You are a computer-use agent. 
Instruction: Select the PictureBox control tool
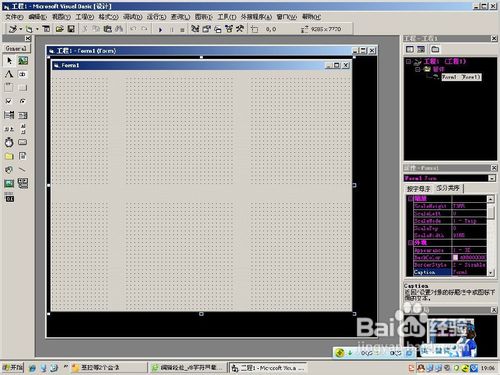[23, 61]
